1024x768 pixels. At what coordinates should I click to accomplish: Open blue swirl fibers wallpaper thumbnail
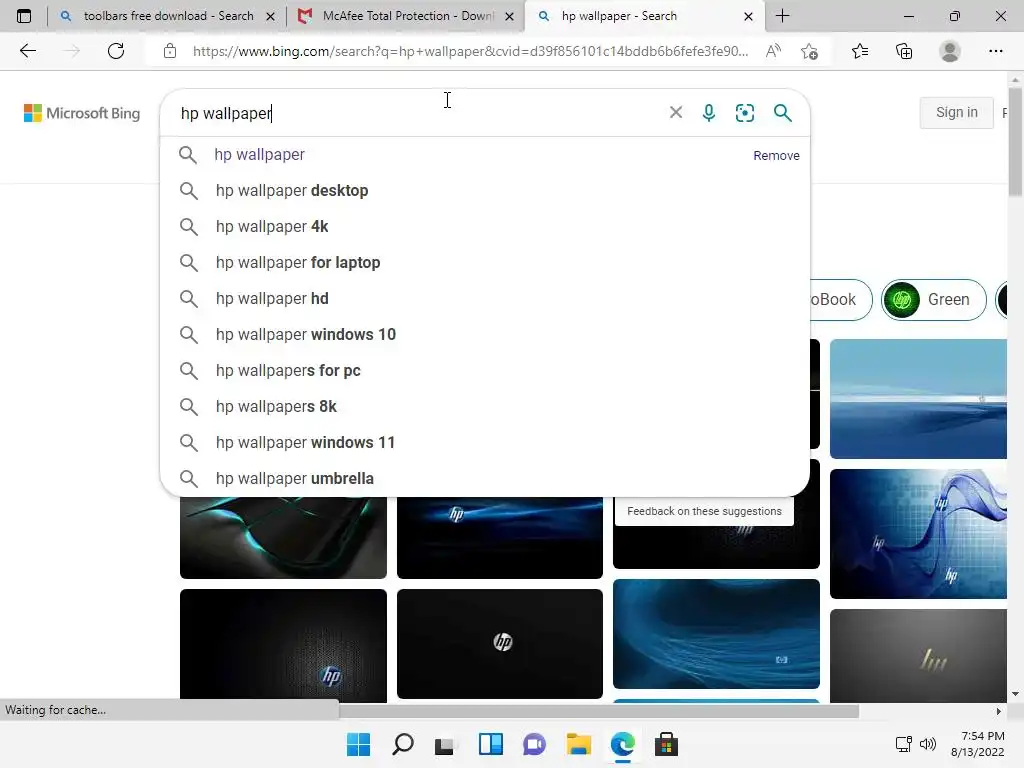click(x=716, y=633)
